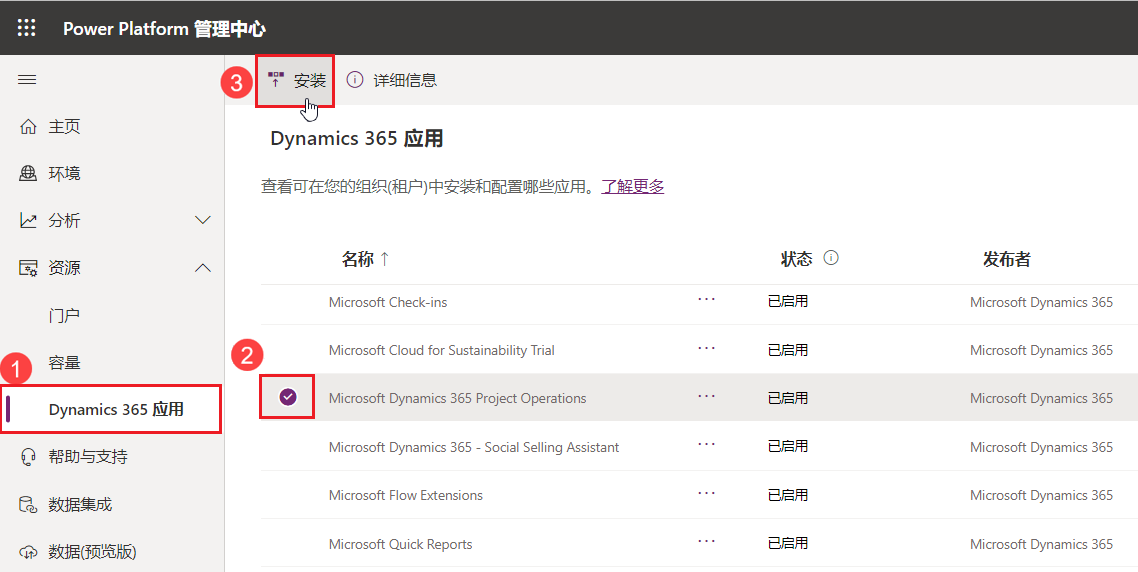Screen dimensions: 1138x572
Task: Click the Home house icon
Action: 28,127
